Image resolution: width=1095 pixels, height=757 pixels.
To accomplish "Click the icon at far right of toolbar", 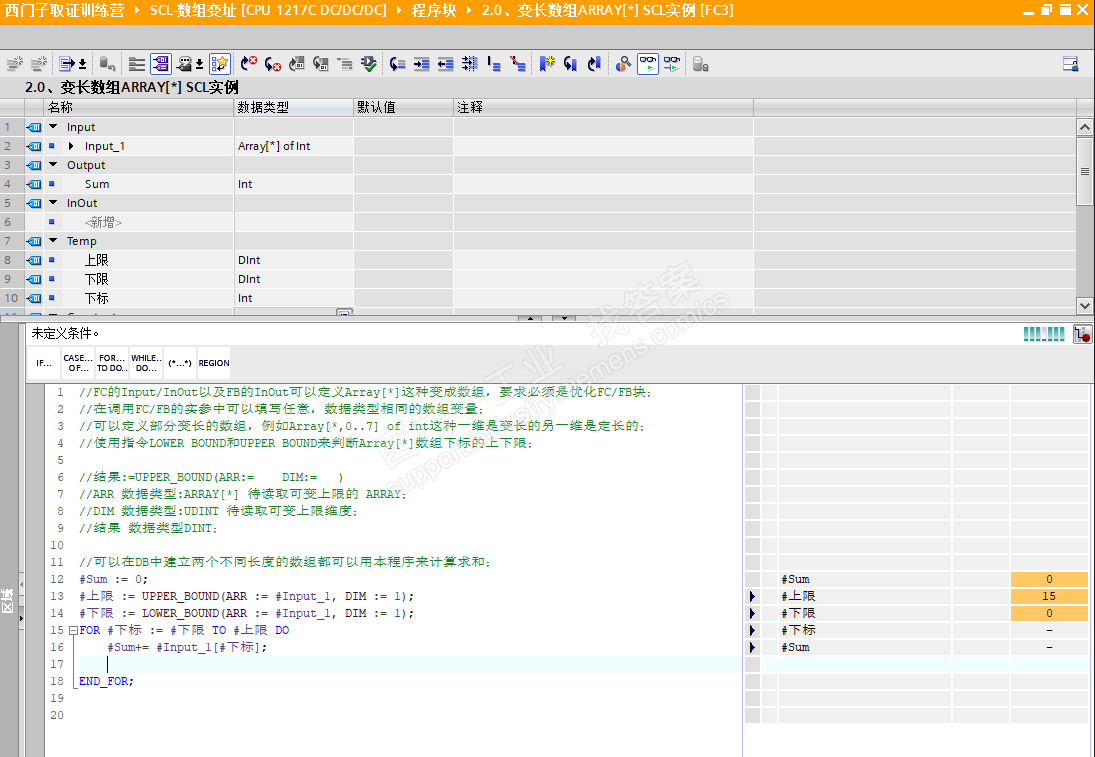I will pos(1070,64).
